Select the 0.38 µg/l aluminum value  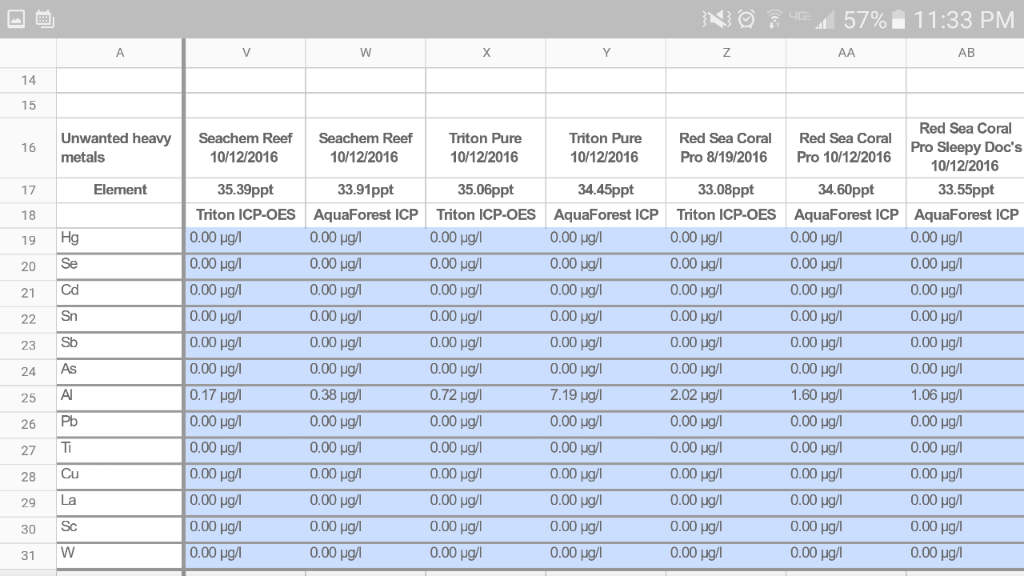tap(366, 398)
